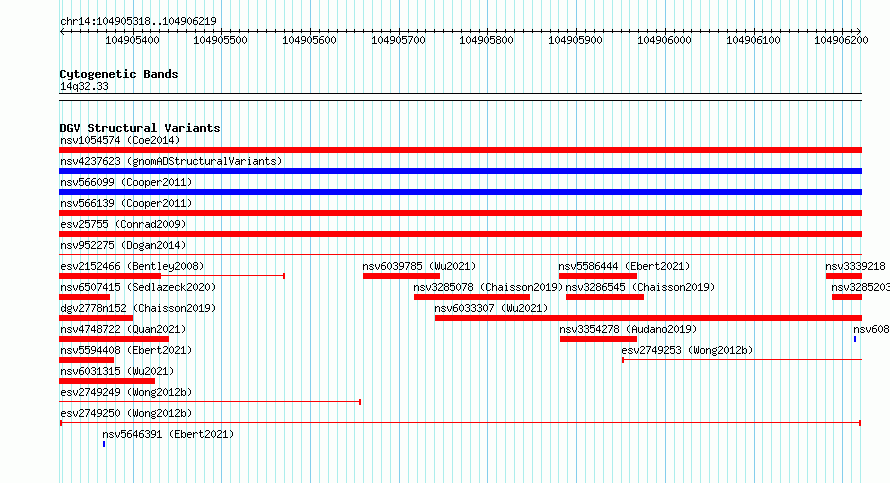This screenshot has width=890, height=483.
Task: Select the 14q32.33 band label
Action: (x=84, y=86)
